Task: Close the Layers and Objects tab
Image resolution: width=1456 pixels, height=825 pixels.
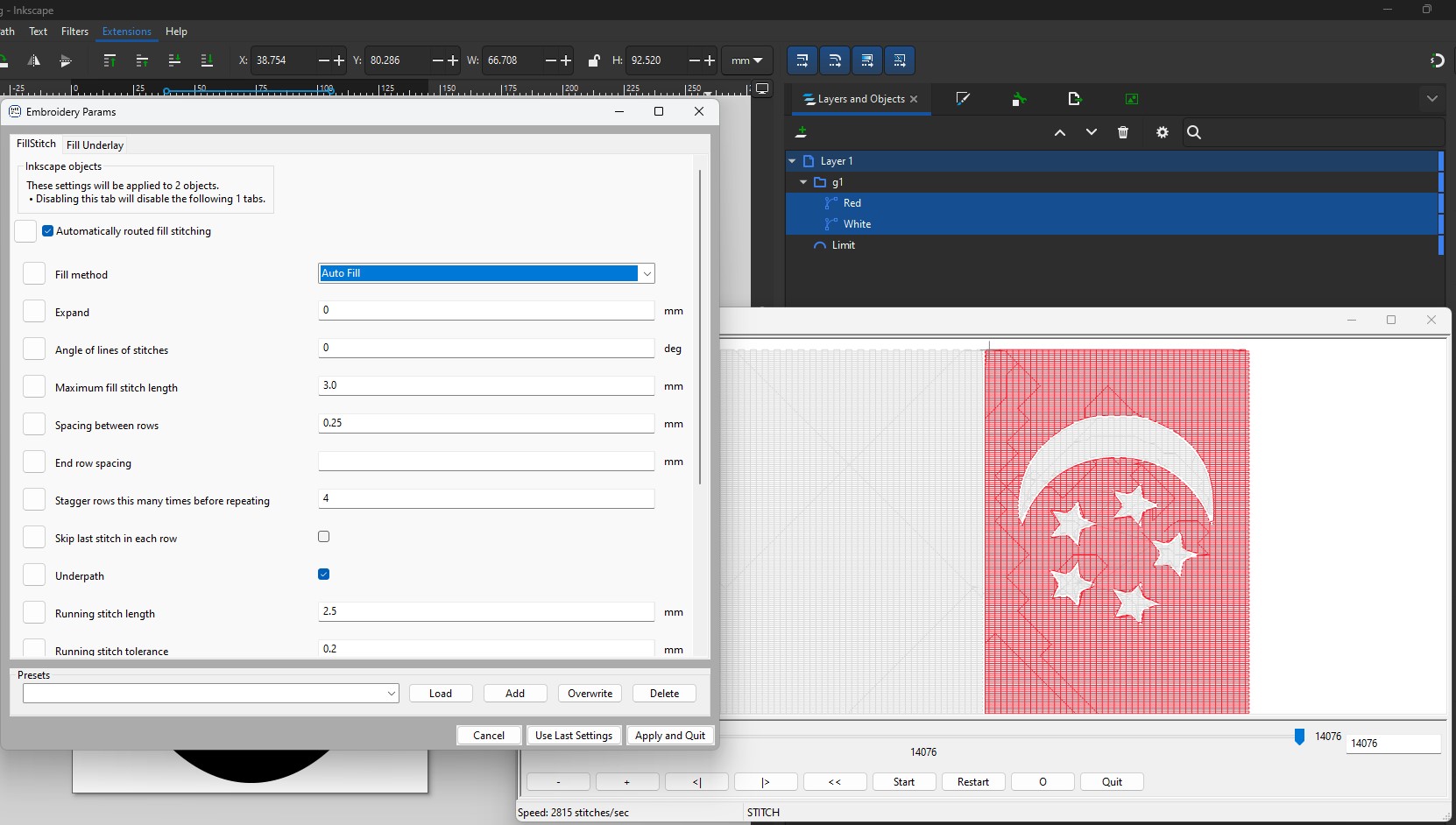Action: click(x=914, y=99)
